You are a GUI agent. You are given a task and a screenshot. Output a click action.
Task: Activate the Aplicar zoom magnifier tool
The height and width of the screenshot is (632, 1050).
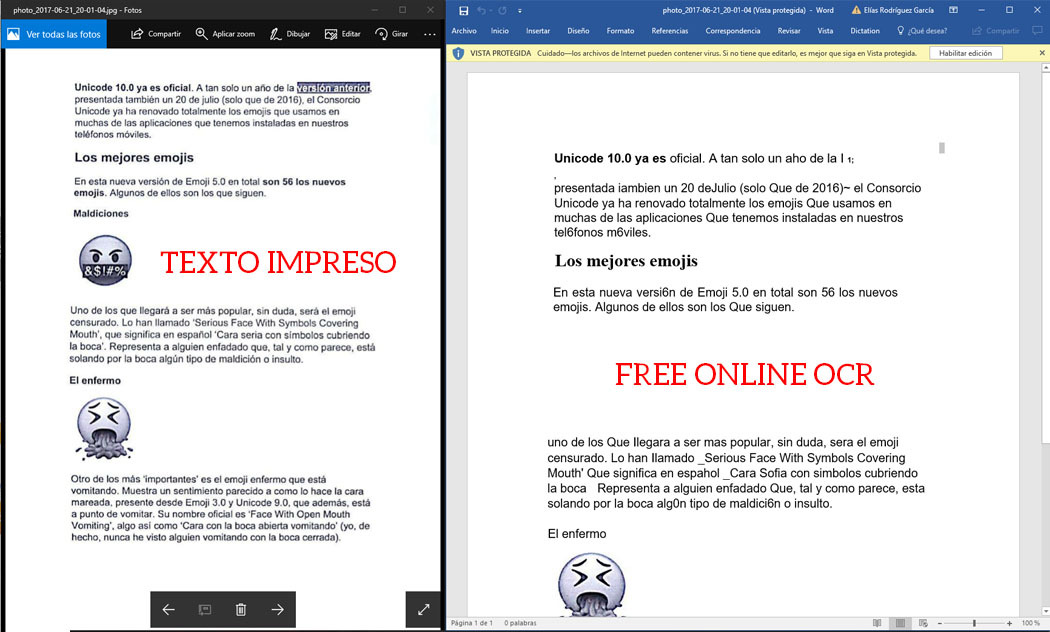[x=222, y=33]
